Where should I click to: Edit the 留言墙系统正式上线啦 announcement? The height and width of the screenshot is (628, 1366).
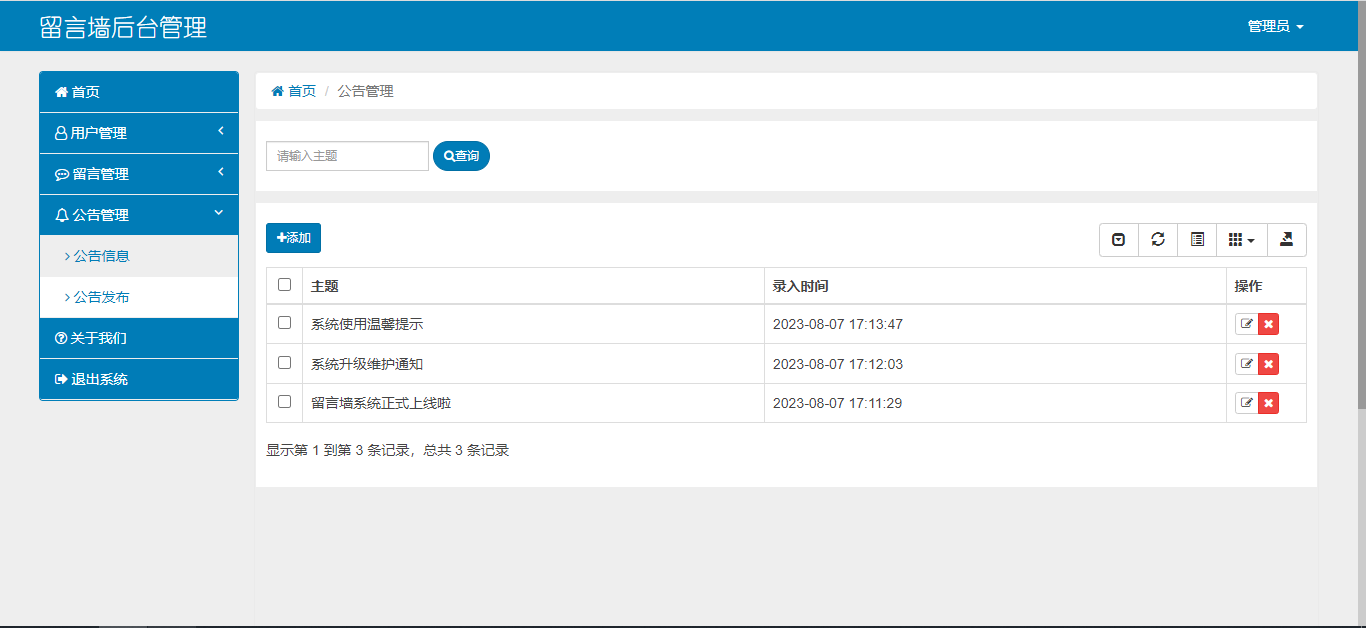pos(1246,403)
